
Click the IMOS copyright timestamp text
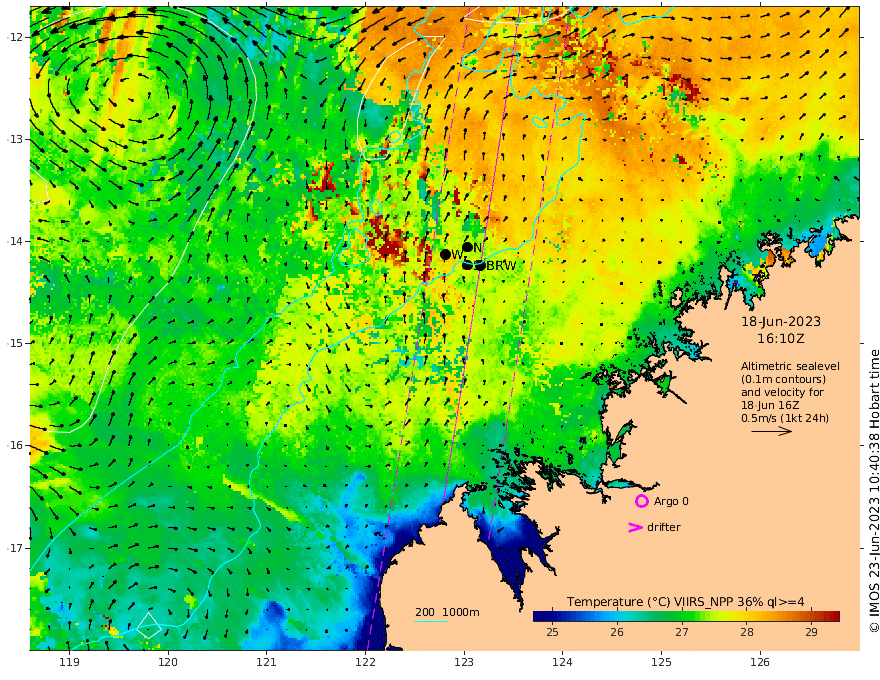point(874,491)
